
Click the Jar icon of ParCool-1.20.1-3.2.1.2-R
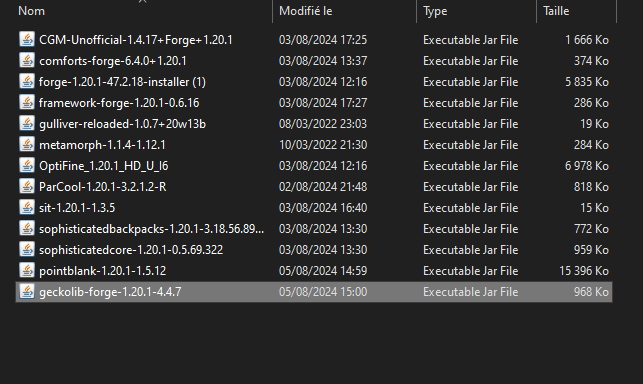(27, 186)
